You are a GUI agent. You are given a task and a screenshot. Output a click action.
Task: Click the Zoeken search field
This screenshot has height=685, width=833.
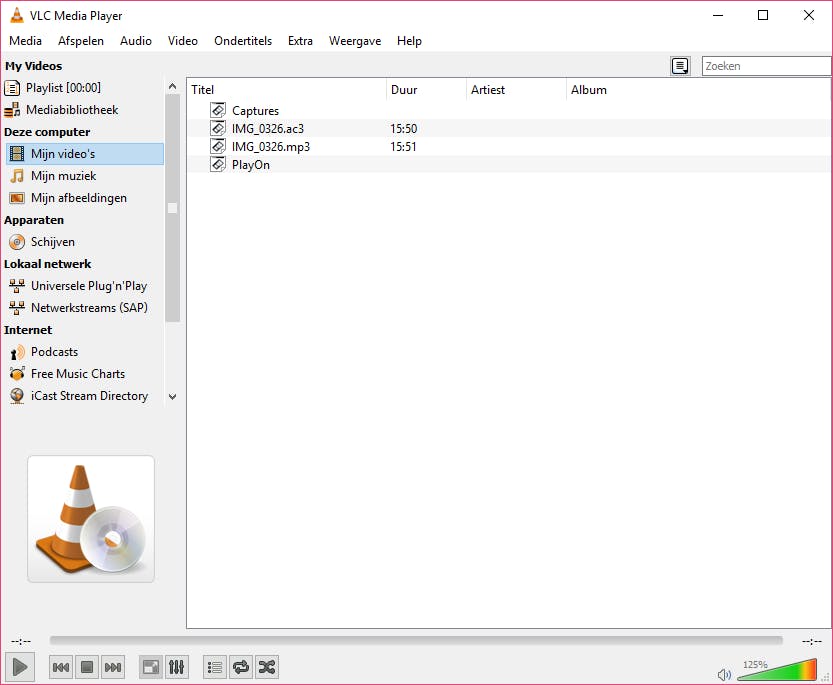click(x=767, y=66)
